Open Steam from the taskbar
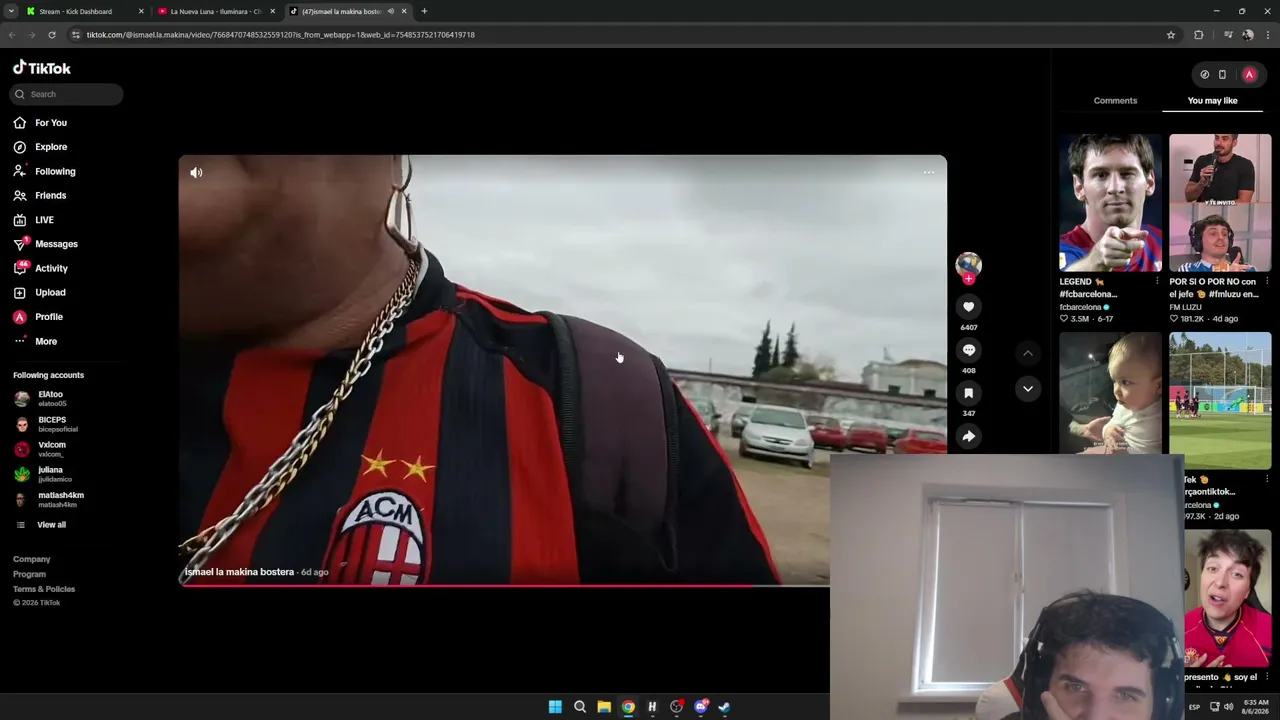The image size is (1280, 720). 724,707
